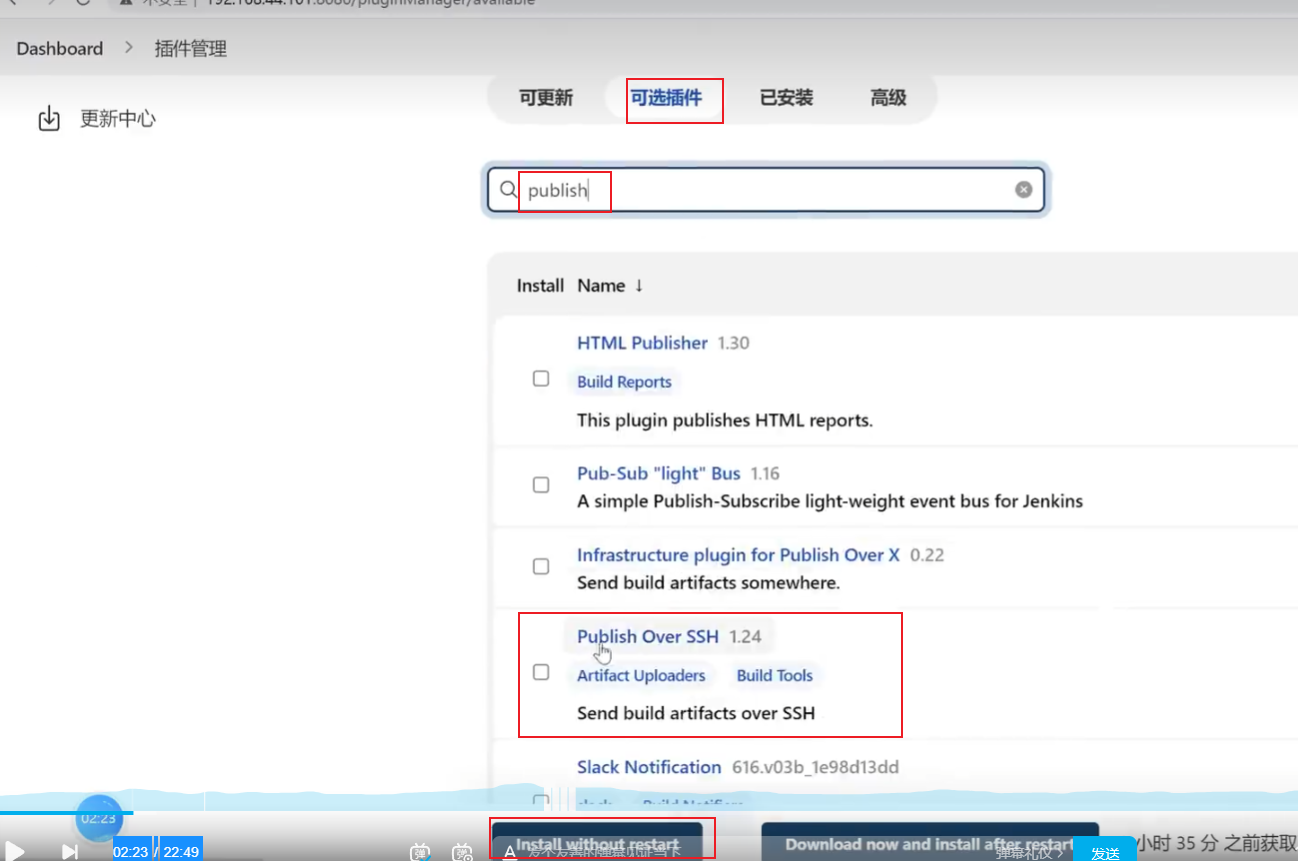The height and width of the screenshot is (861, 1298).
Task: Go to Dashboard breadcrumb
Action: 60,48
